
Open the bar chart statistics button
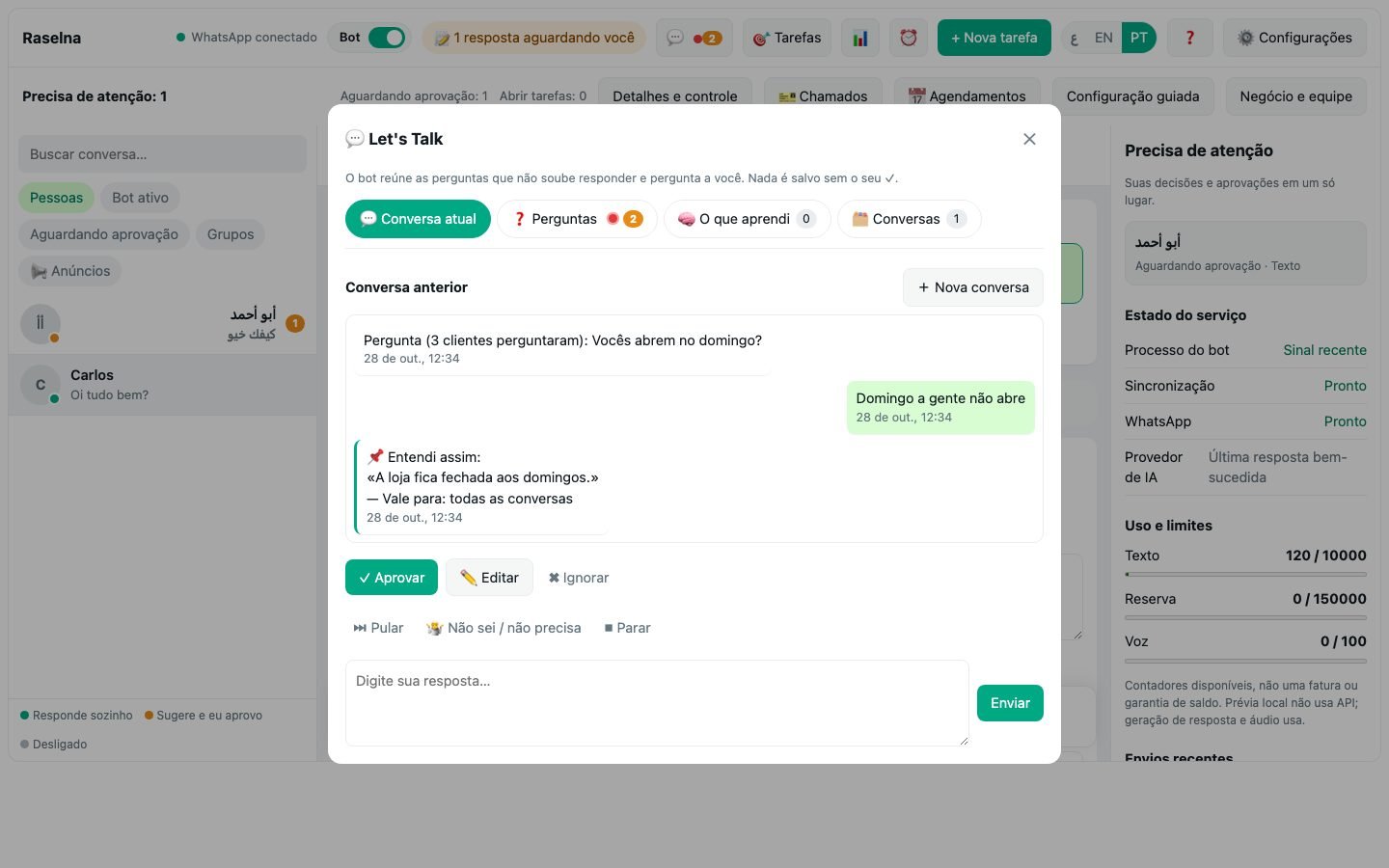pyautogui.click(x=859, y=38)
